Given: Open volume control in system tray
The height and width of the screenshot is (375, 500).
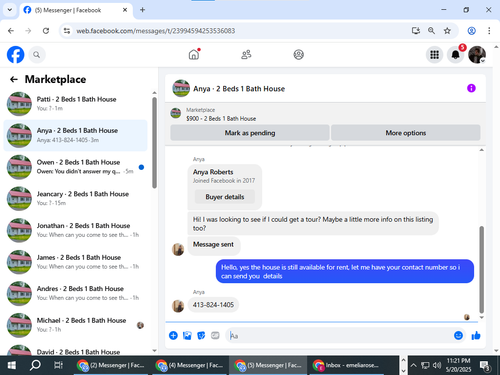Looking at the screenshot, I should coord(437,365).
